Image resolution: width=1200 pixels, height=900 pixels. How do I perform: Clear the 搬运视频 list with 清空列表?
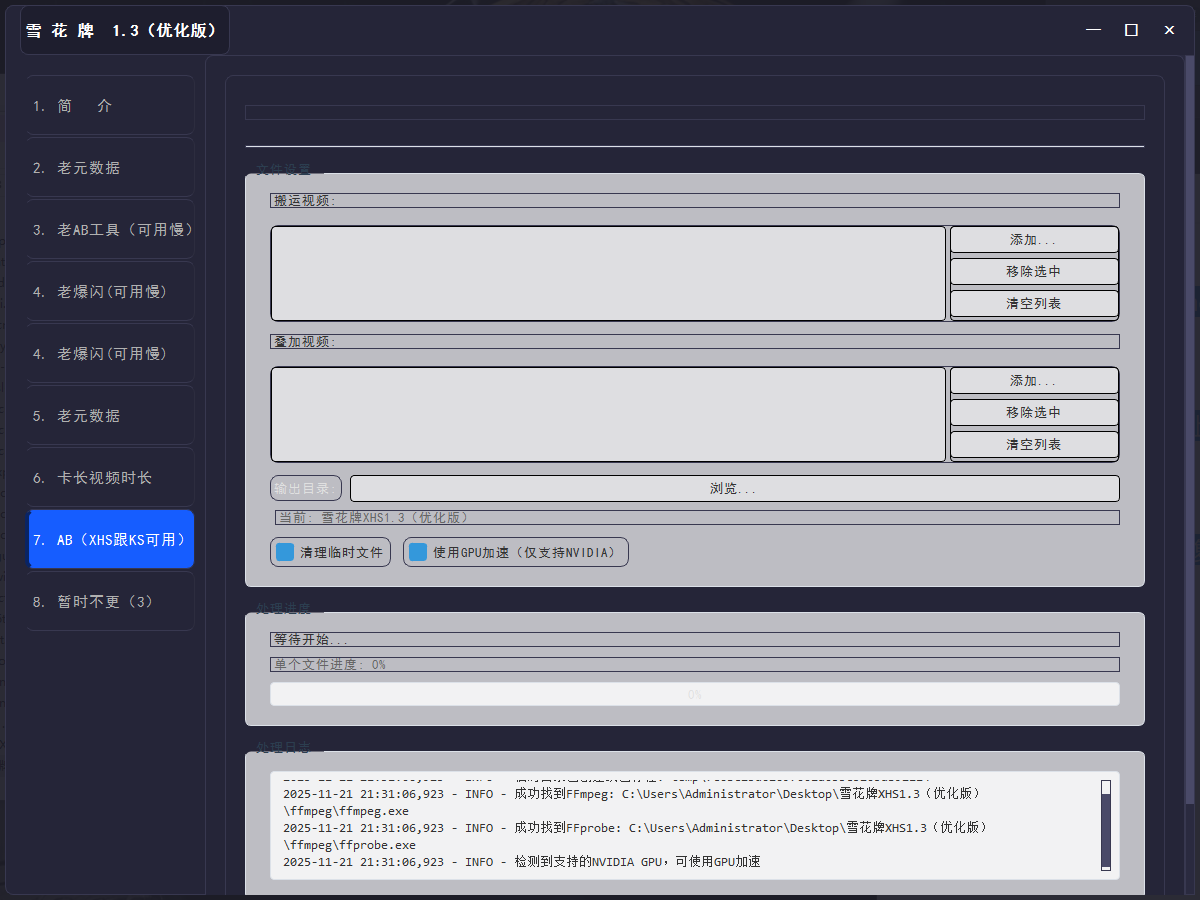point(1033,303)
